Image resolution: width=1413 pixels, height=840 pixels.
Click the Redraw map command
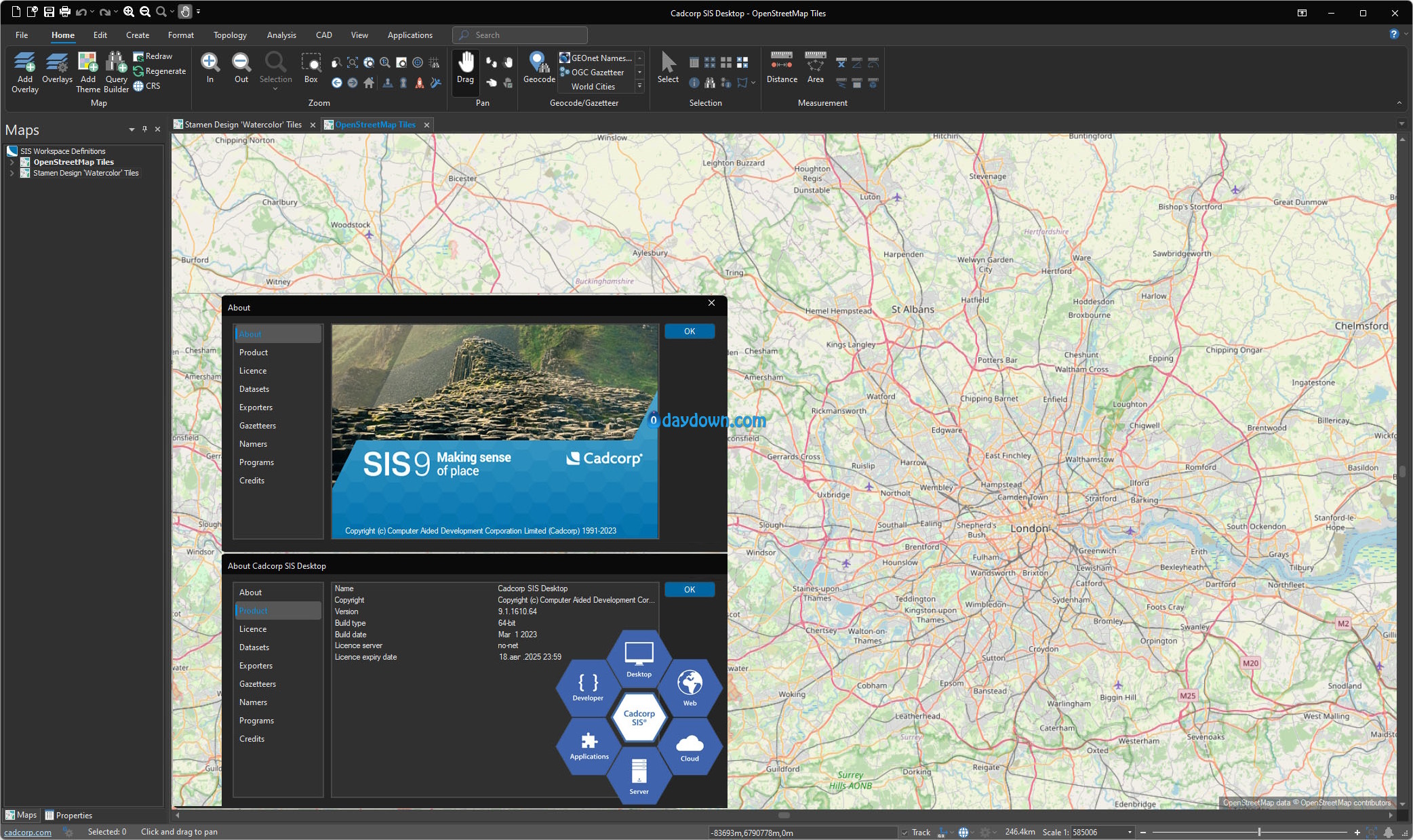(153, 56)
